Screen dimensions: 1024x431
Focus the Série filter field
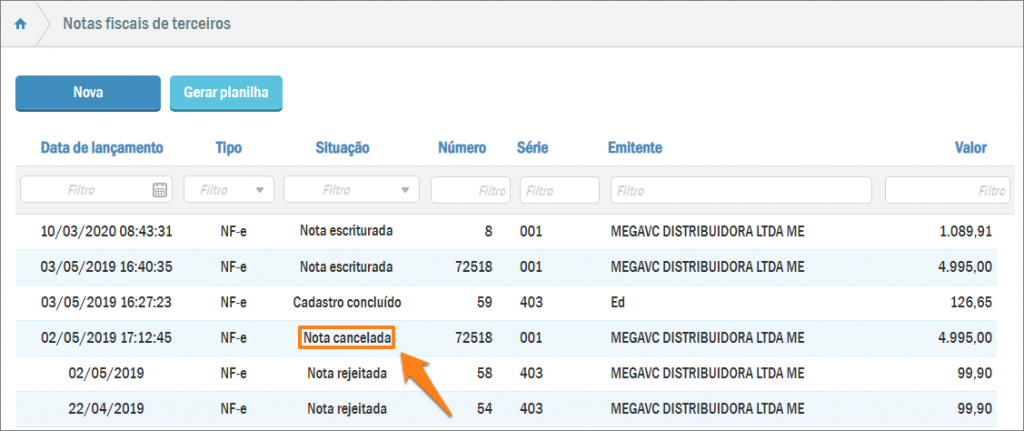[x=559, y=189]
